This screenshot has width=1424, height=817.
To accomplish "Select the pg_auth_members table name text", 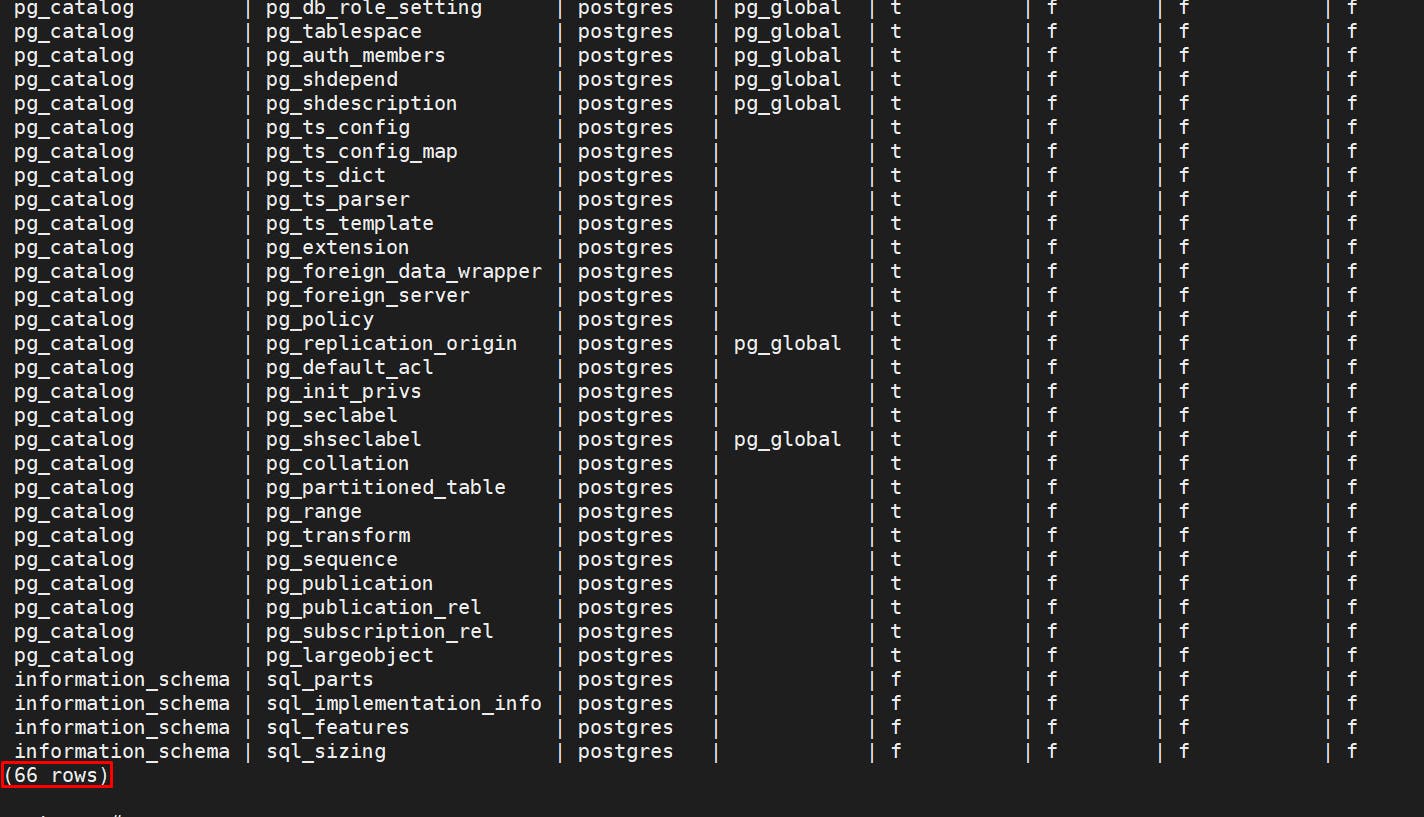I will tap(355, 55).
